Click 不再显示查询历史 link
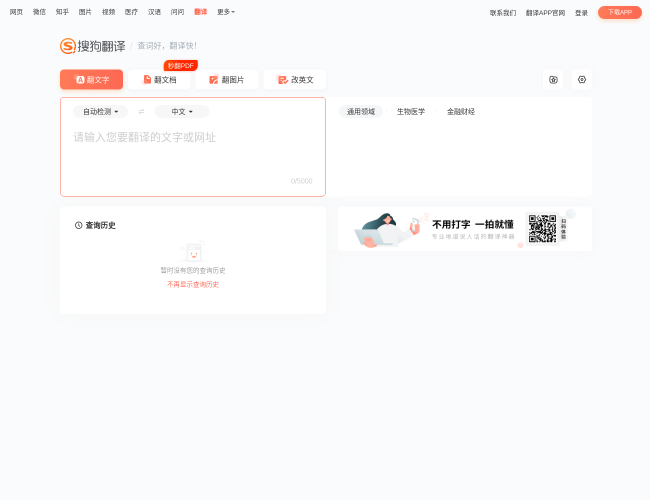This screenshot has height=500, width=650. pos(193,284)
